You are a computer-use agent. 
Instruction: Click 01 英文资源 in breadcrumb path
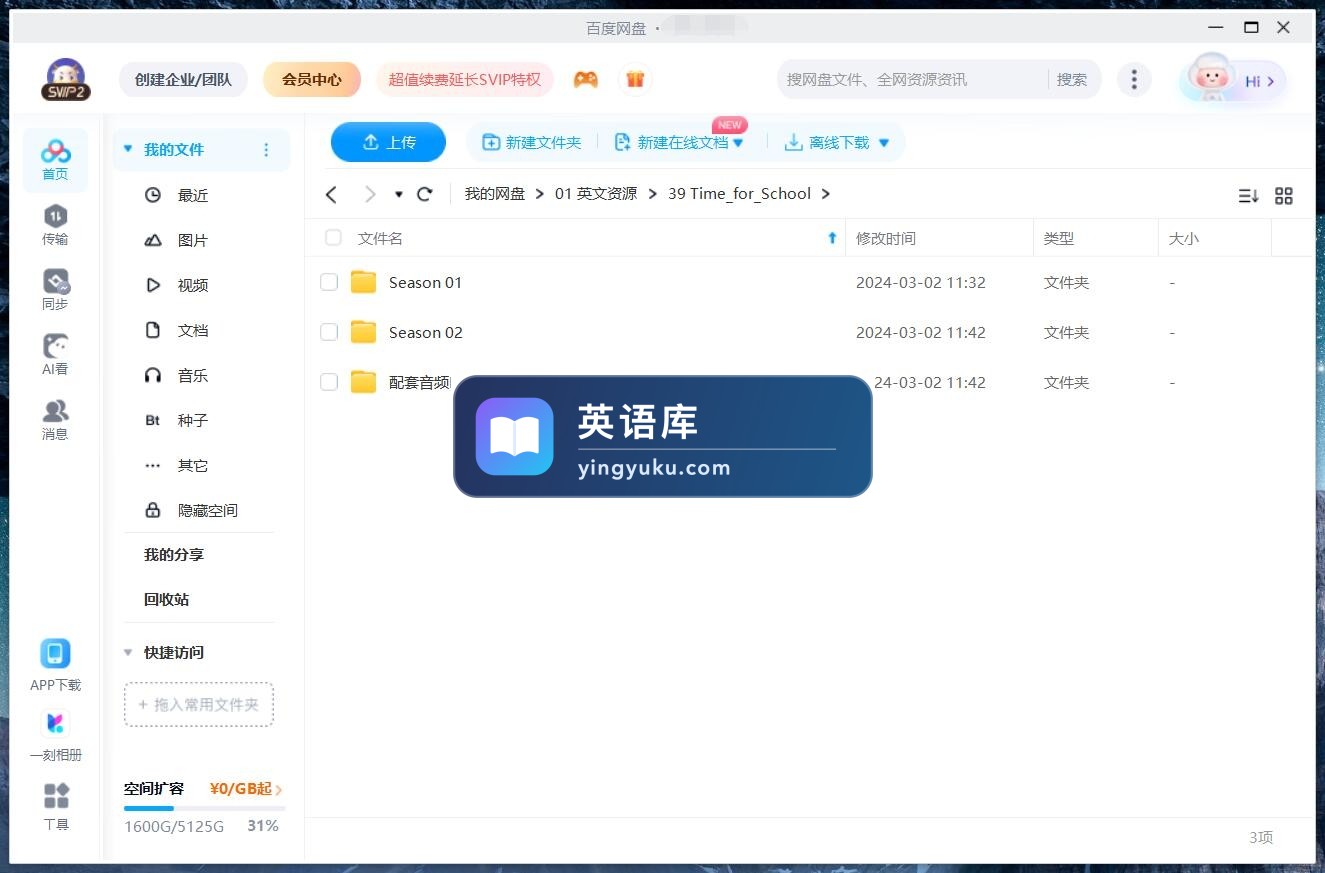tap(596, 194)
